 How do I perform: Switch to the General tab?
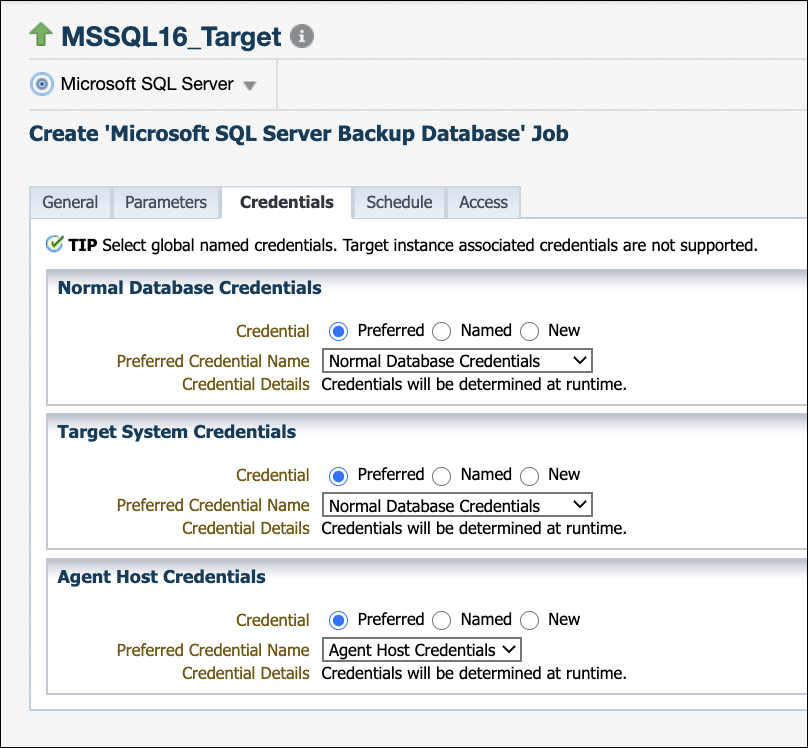pos(70,202)
